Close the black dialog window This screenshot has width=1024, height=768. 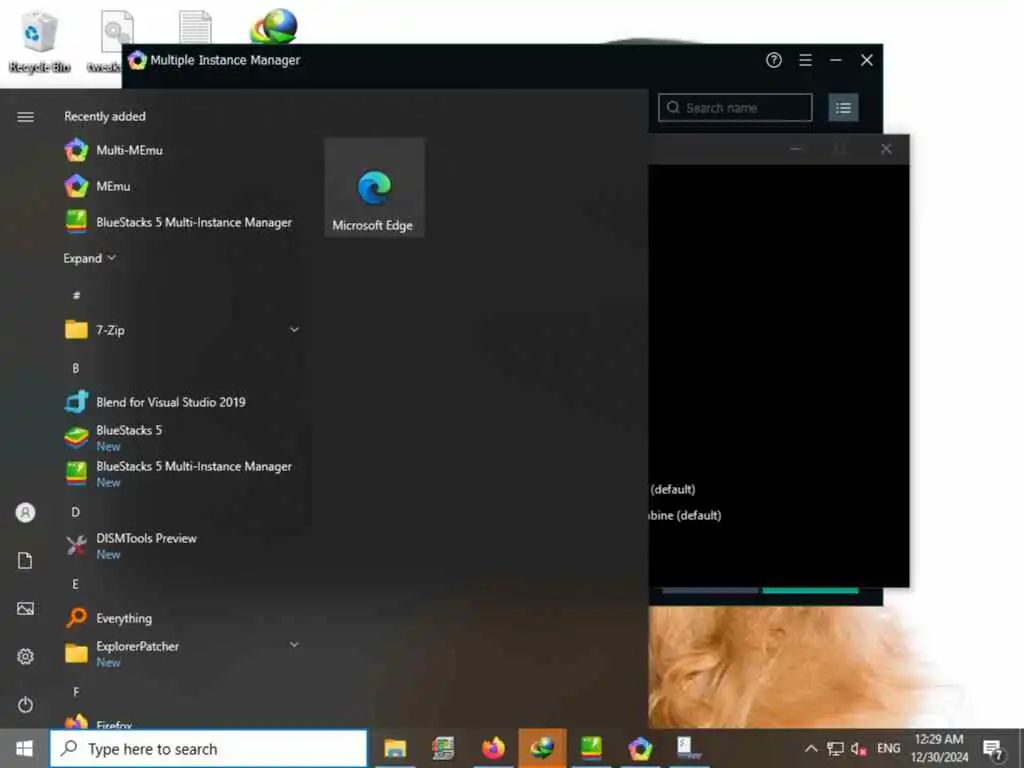click(886, 149)
